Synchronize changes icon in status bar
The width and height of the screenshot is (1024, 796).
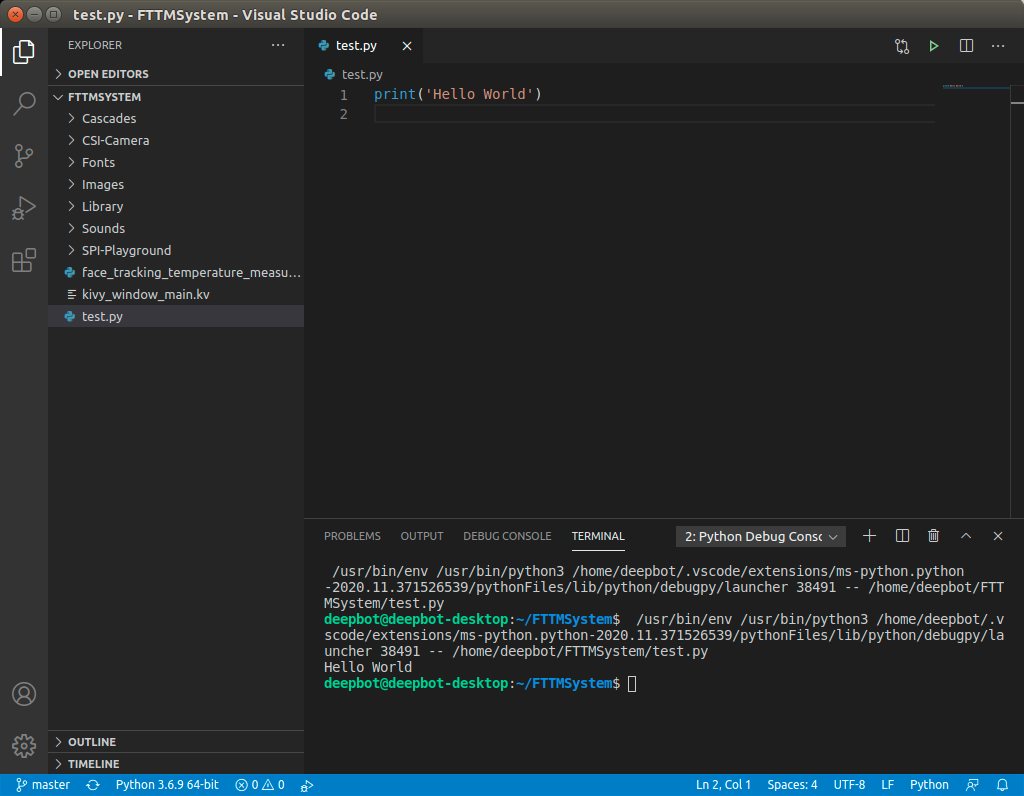pyautogui.click(x=93, y=785)
